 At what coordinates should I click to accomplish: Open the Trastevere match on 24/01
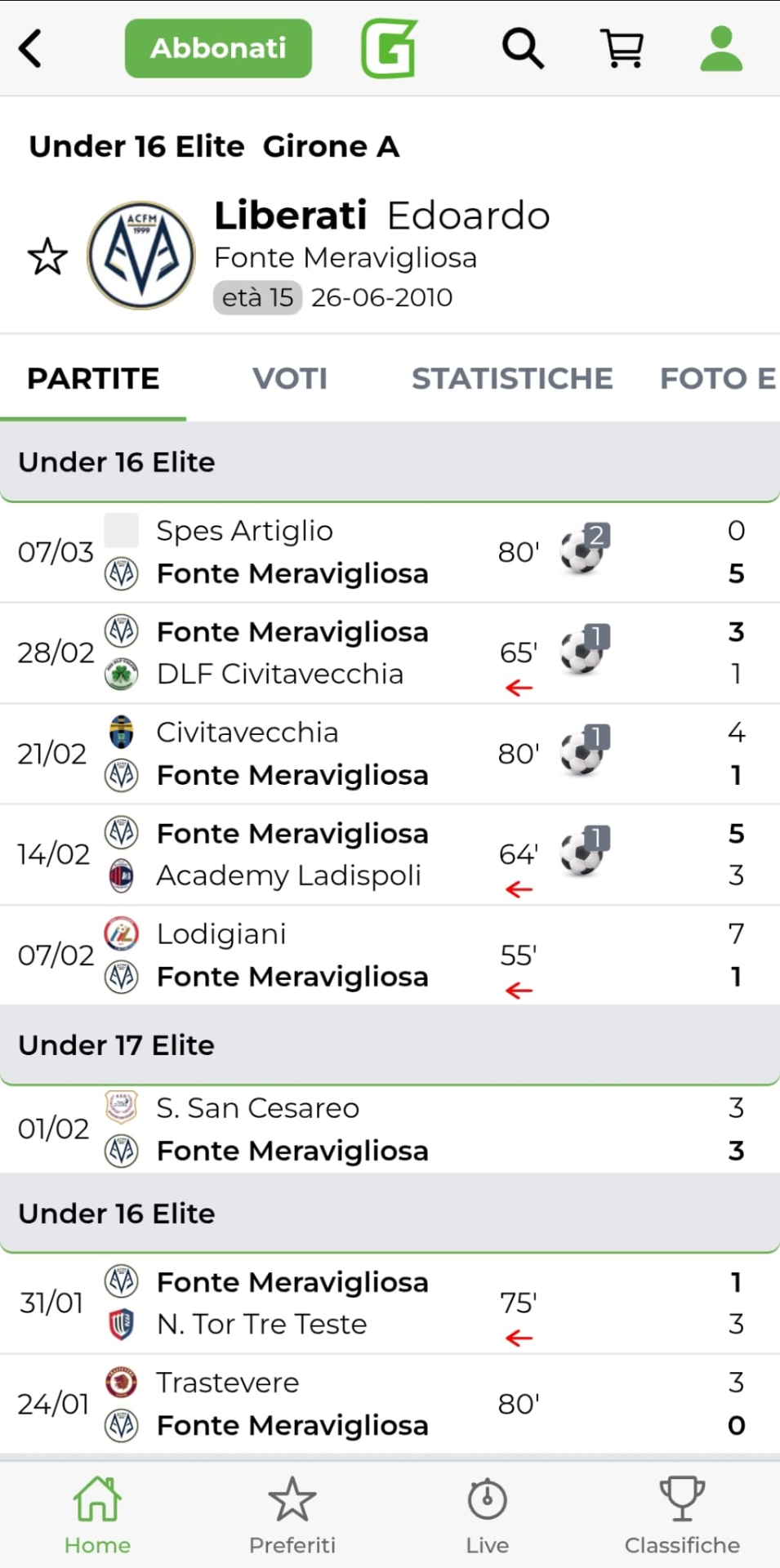tap(327, 1404)
